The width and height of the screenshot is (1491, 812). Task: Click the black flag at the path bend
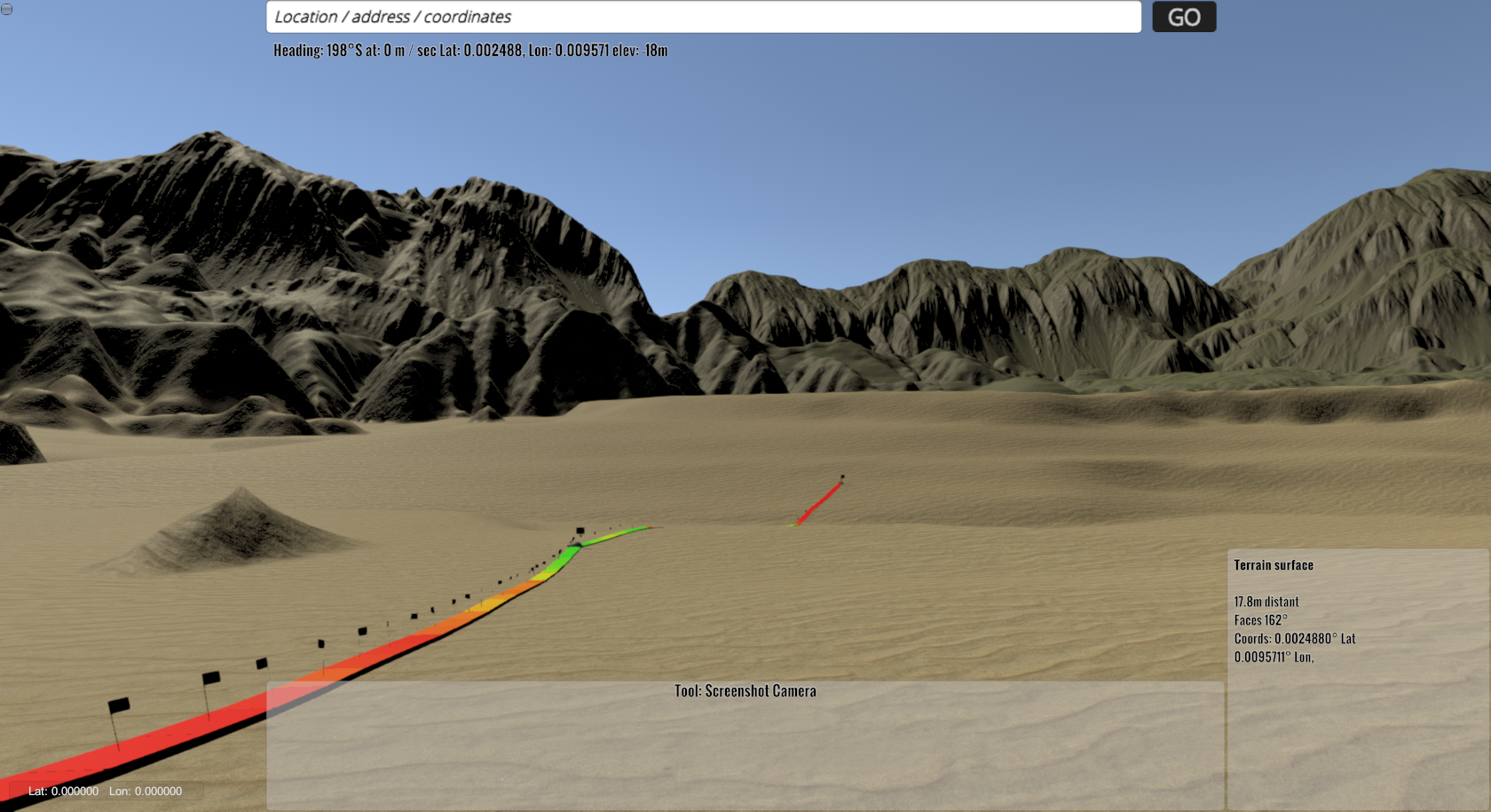tap(580, 532)
